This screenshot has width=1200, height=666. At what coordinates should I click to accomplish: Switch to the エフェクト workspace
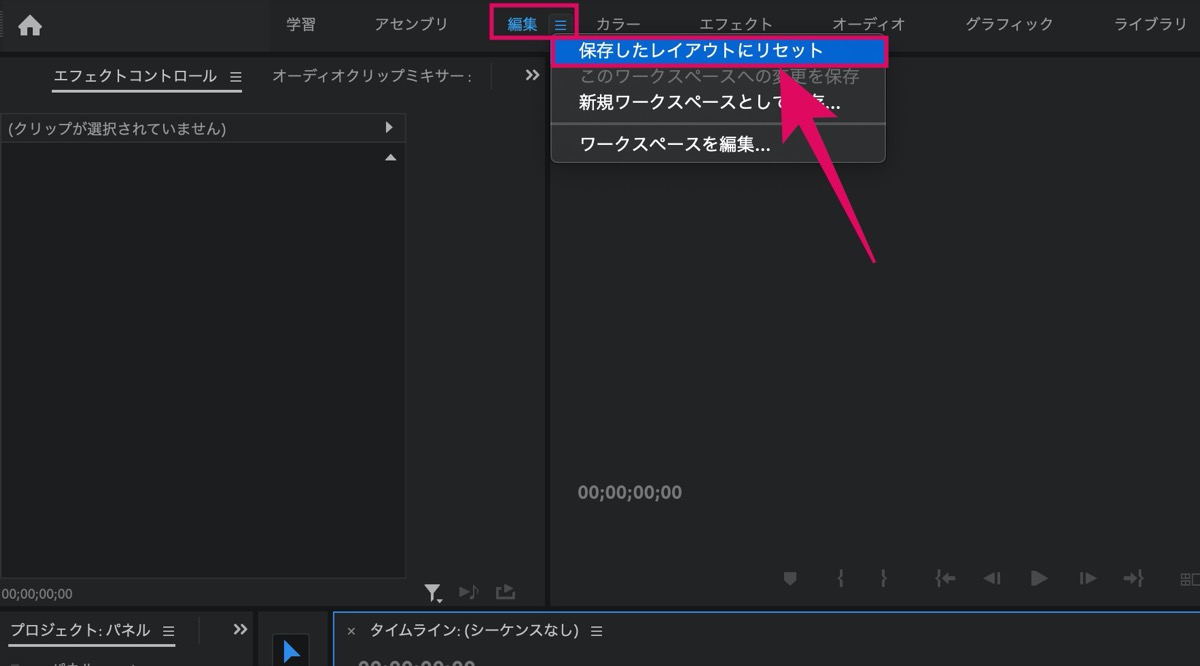pyautogui.click(x=736, y=25)
